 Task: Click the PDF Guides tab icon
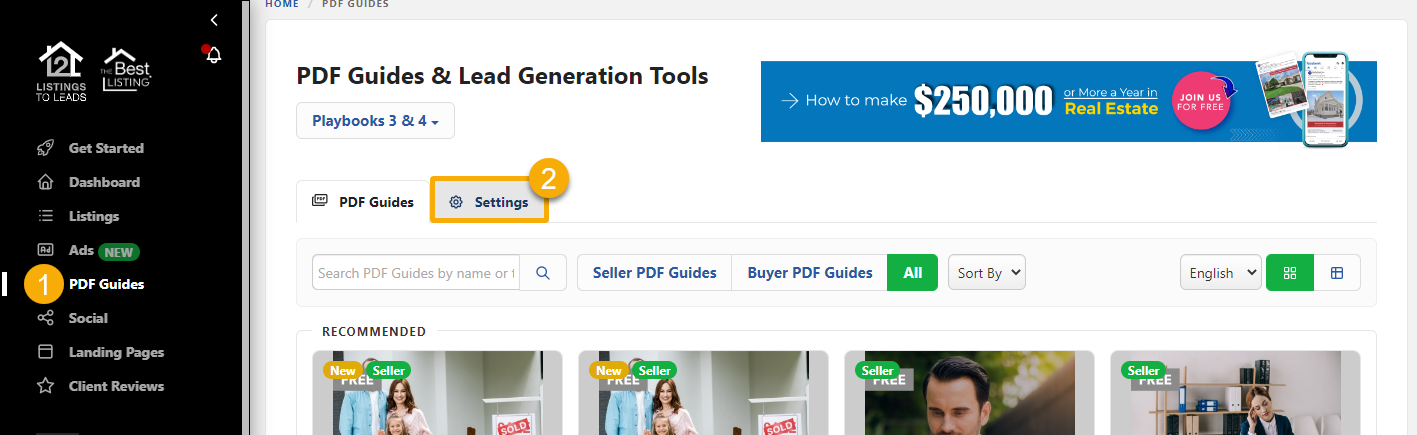point(320,201)
